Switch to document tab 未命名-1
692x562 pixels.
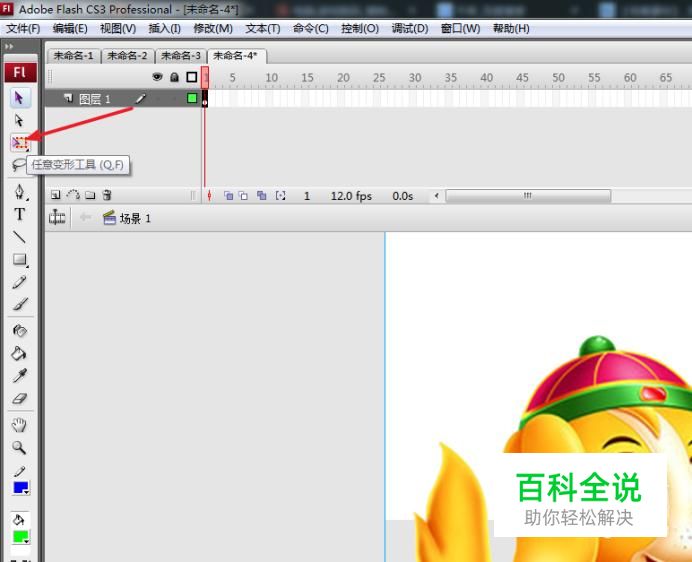pos(74,56)
